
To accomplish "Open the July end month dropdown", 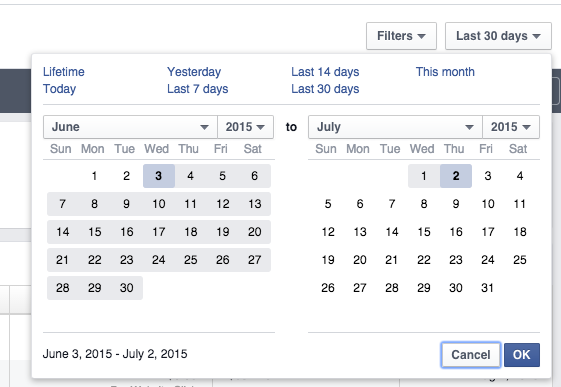I will coord(395,127).
